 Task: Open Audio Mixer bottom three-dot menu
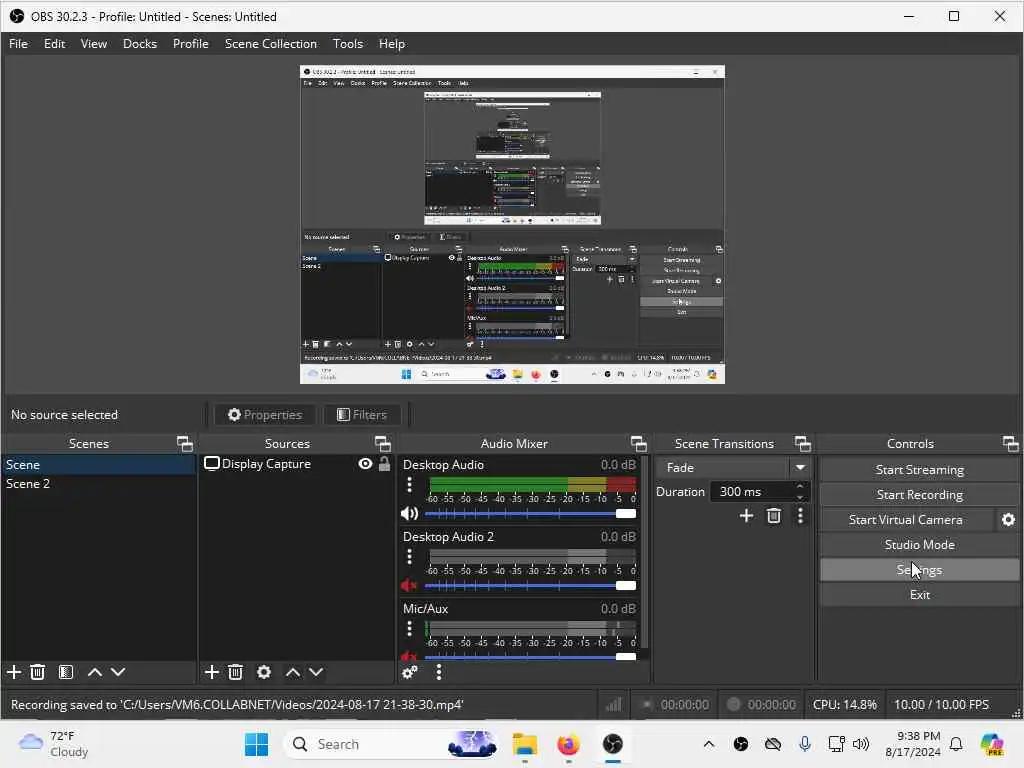click(x=439, y=672)
